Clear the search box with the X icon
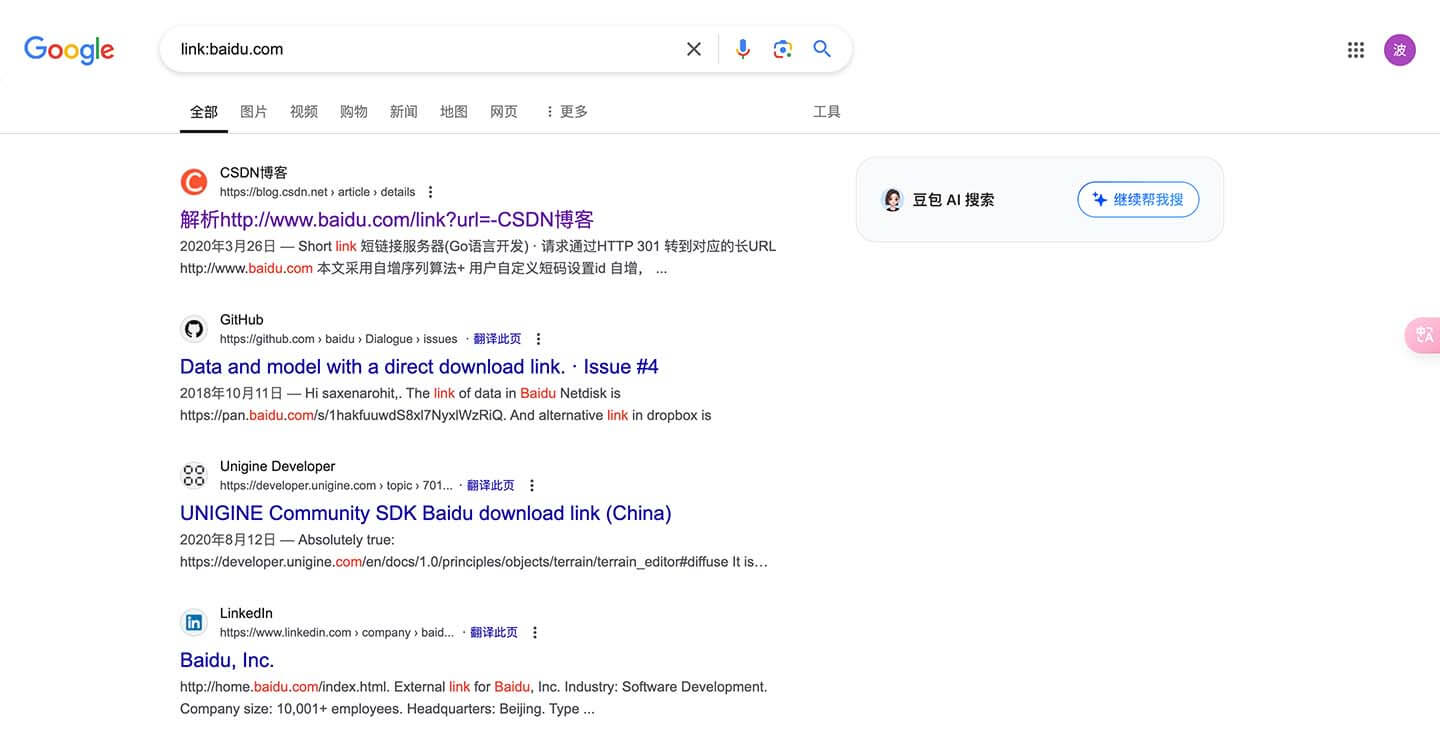This screenshot has width=1440, height=754. tap(694, 49)
